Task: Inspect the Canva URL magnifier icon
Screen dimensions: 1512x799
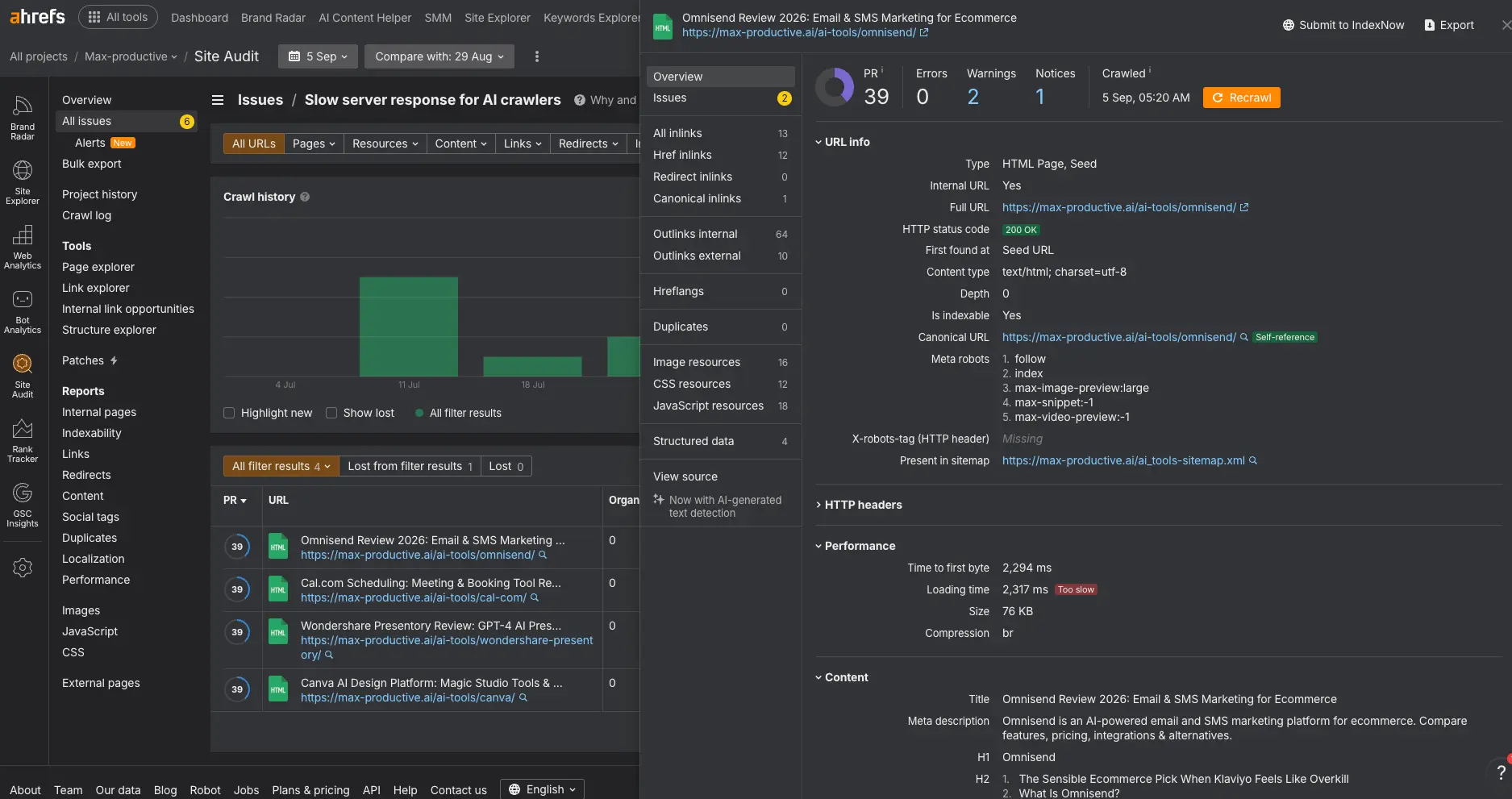Action: pyautogui.click(x=523, y=697)
